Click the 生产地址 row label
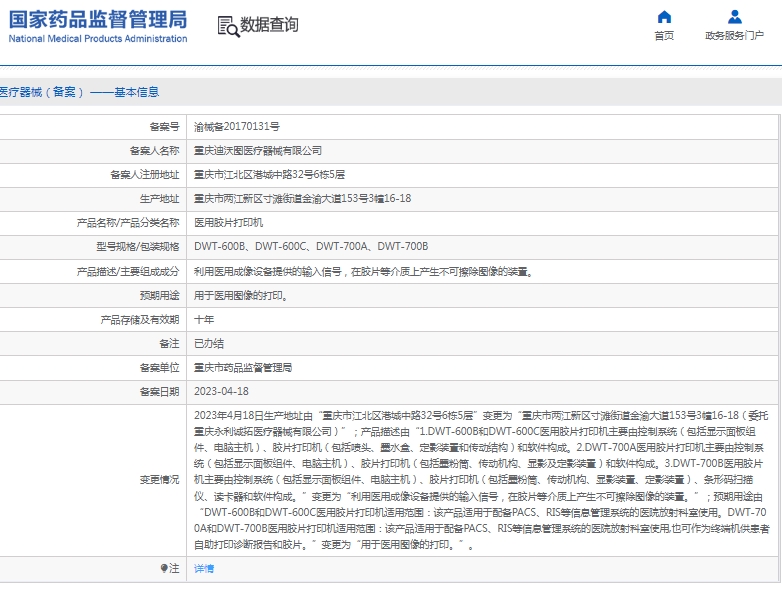 (x=160, y=198)
